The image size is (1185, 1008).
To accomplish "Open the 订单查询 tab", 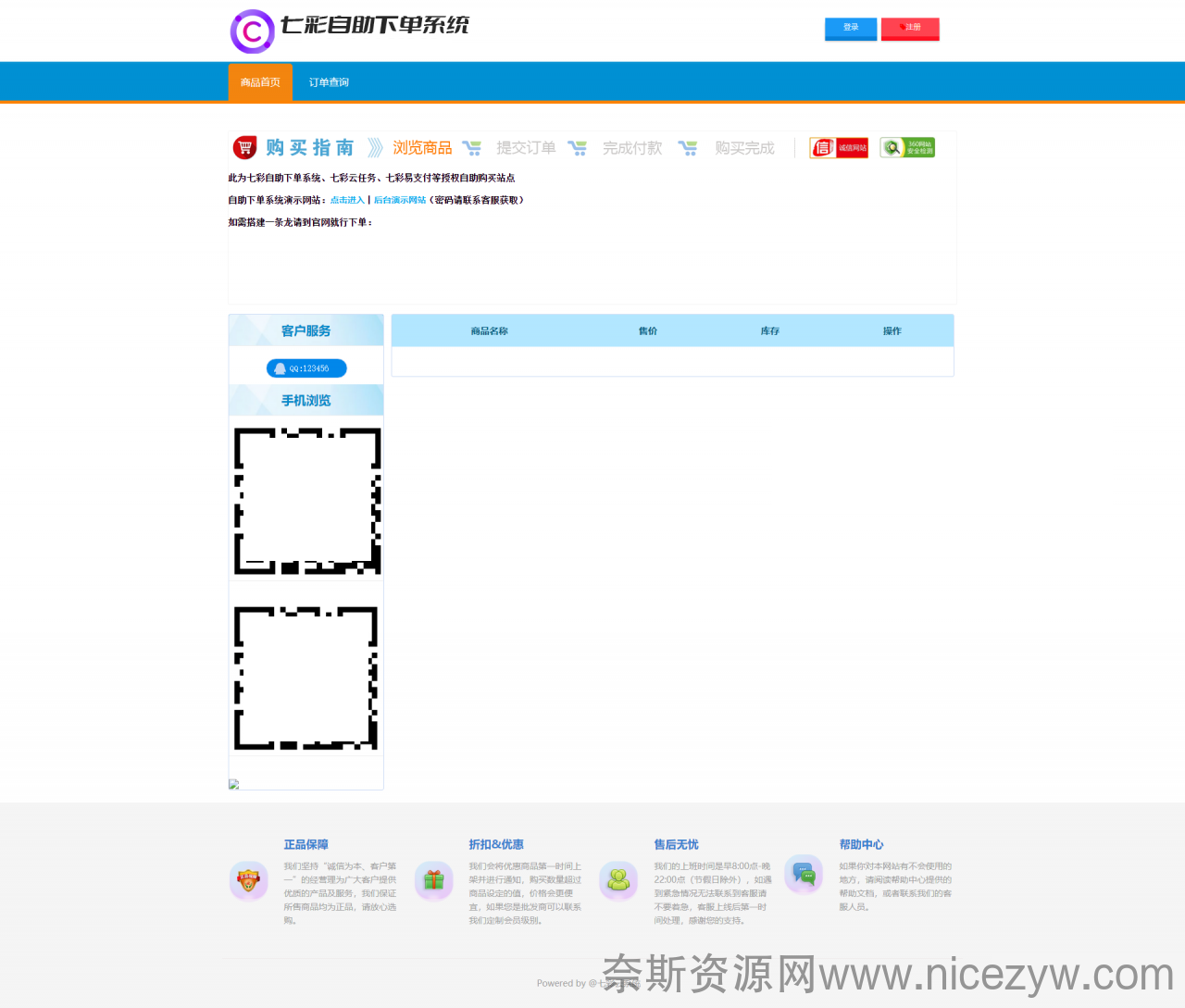I will [x=329, y=82].
